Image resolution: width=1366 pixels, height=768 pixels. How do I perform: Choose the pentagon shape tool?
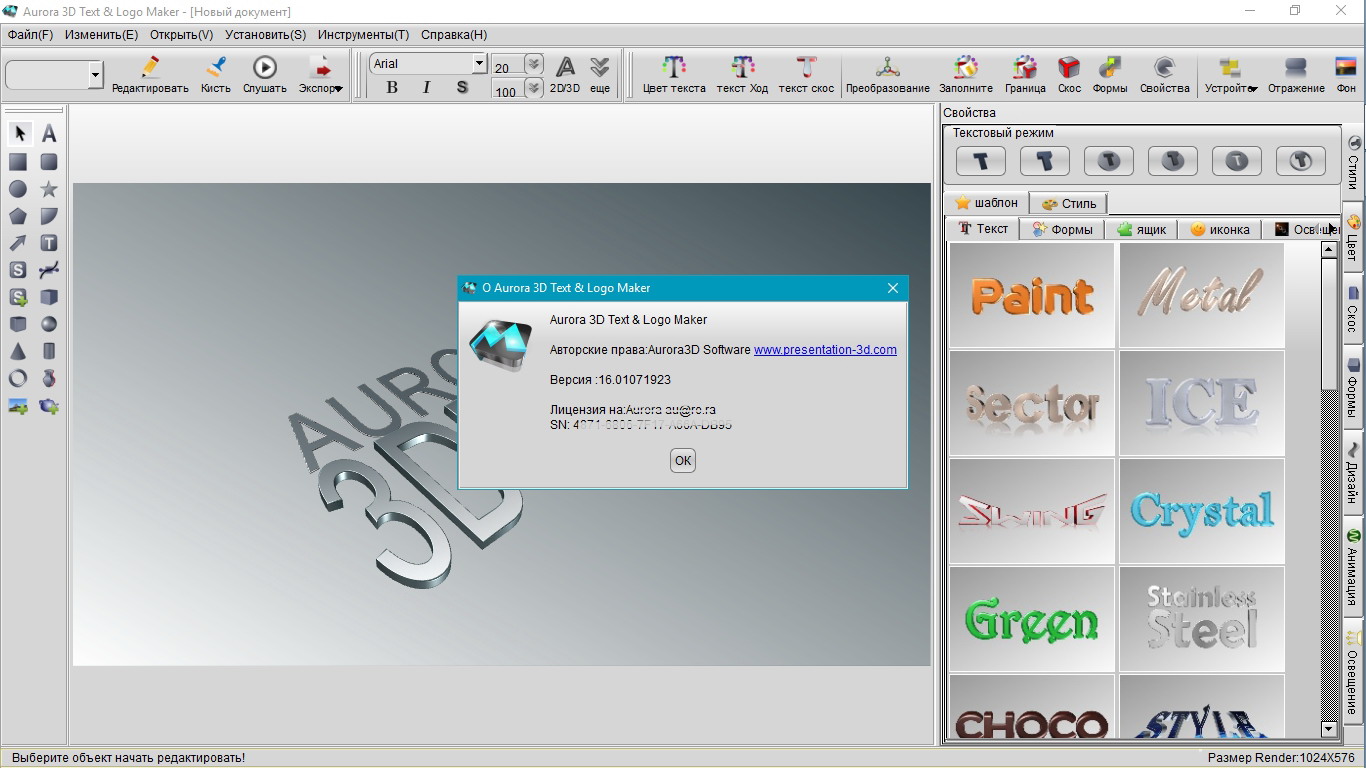point(18,216)
